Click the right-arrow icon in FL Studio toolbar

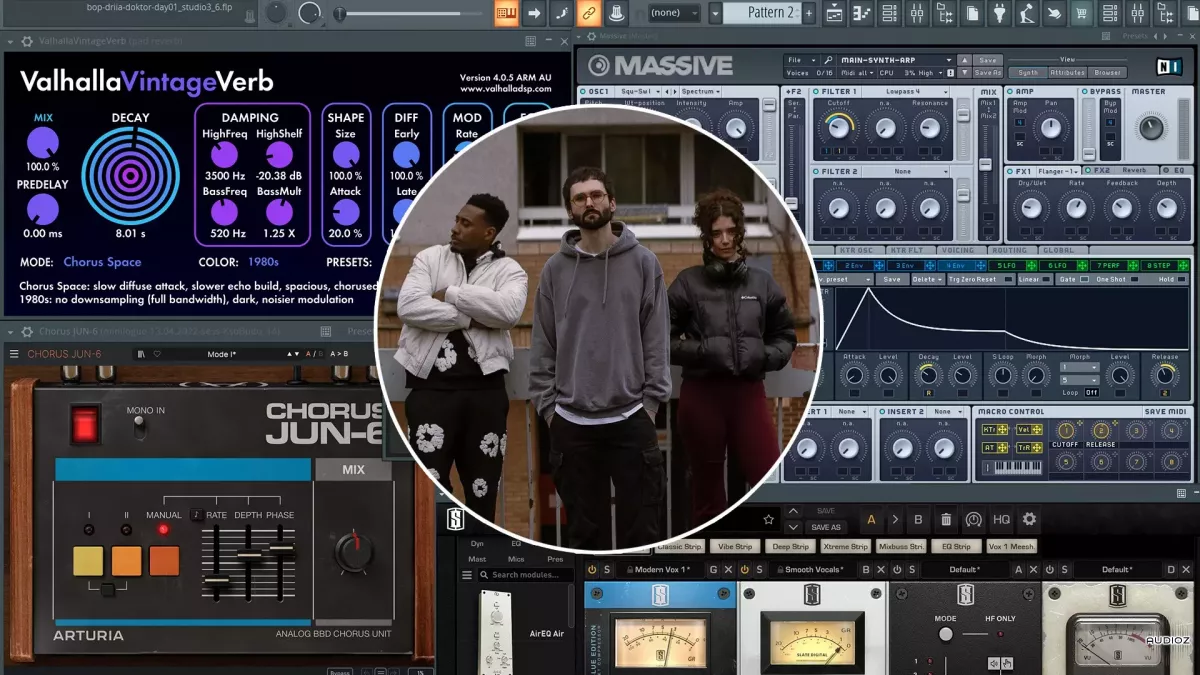pos(534,13)
